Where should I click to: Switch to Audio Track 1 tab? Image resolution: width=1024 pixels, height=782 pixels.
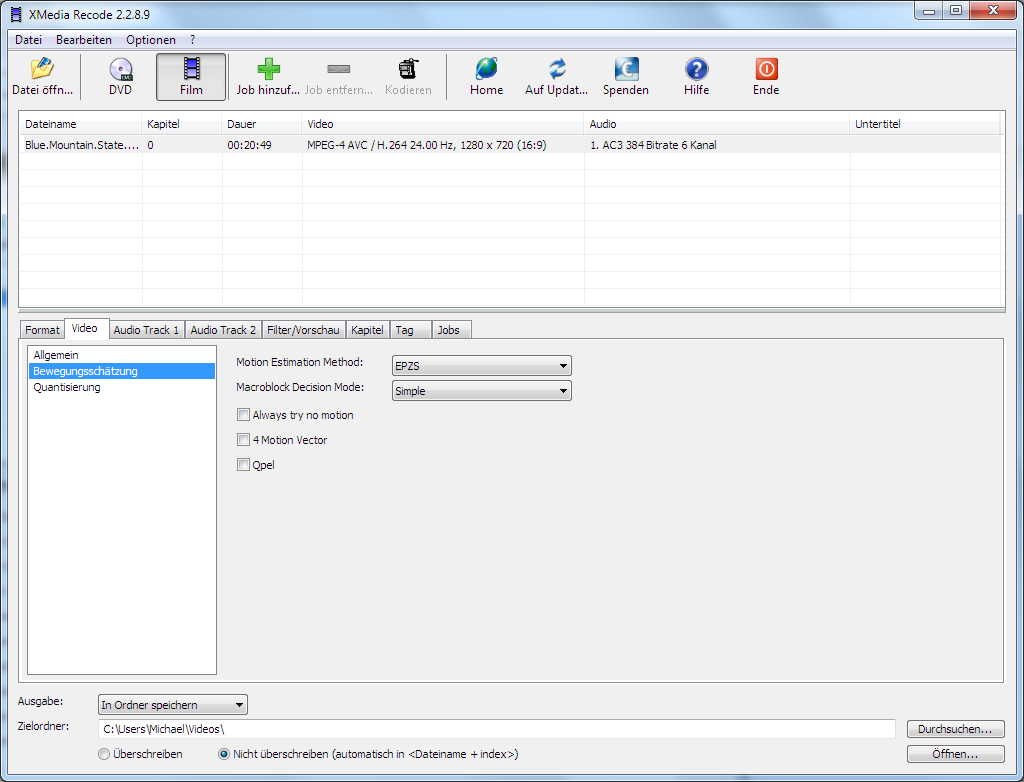146,330
